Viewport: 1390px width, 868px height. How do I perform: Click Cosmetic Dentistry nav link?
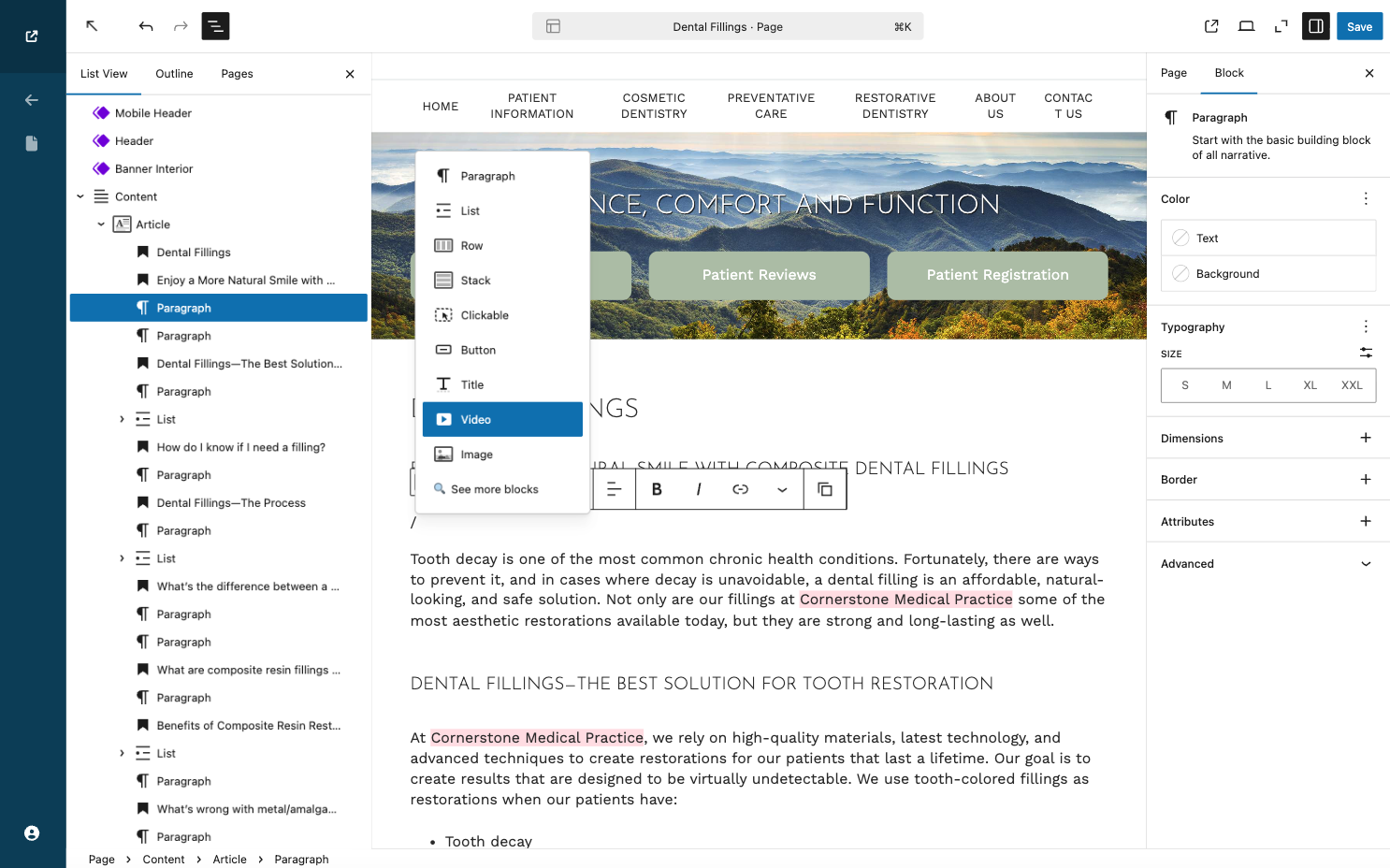(x=654, y=106)
